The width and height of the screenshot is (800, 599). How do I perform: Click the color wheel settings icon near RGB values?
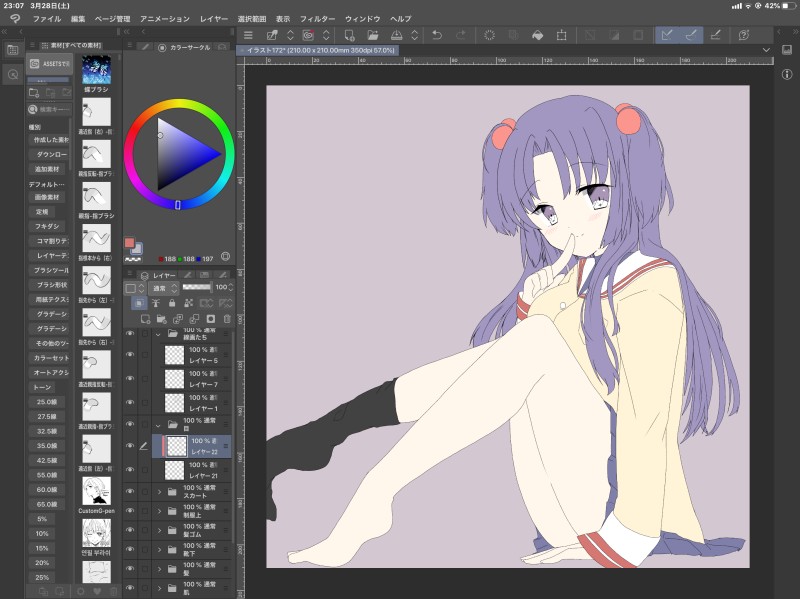pos(226,257)
